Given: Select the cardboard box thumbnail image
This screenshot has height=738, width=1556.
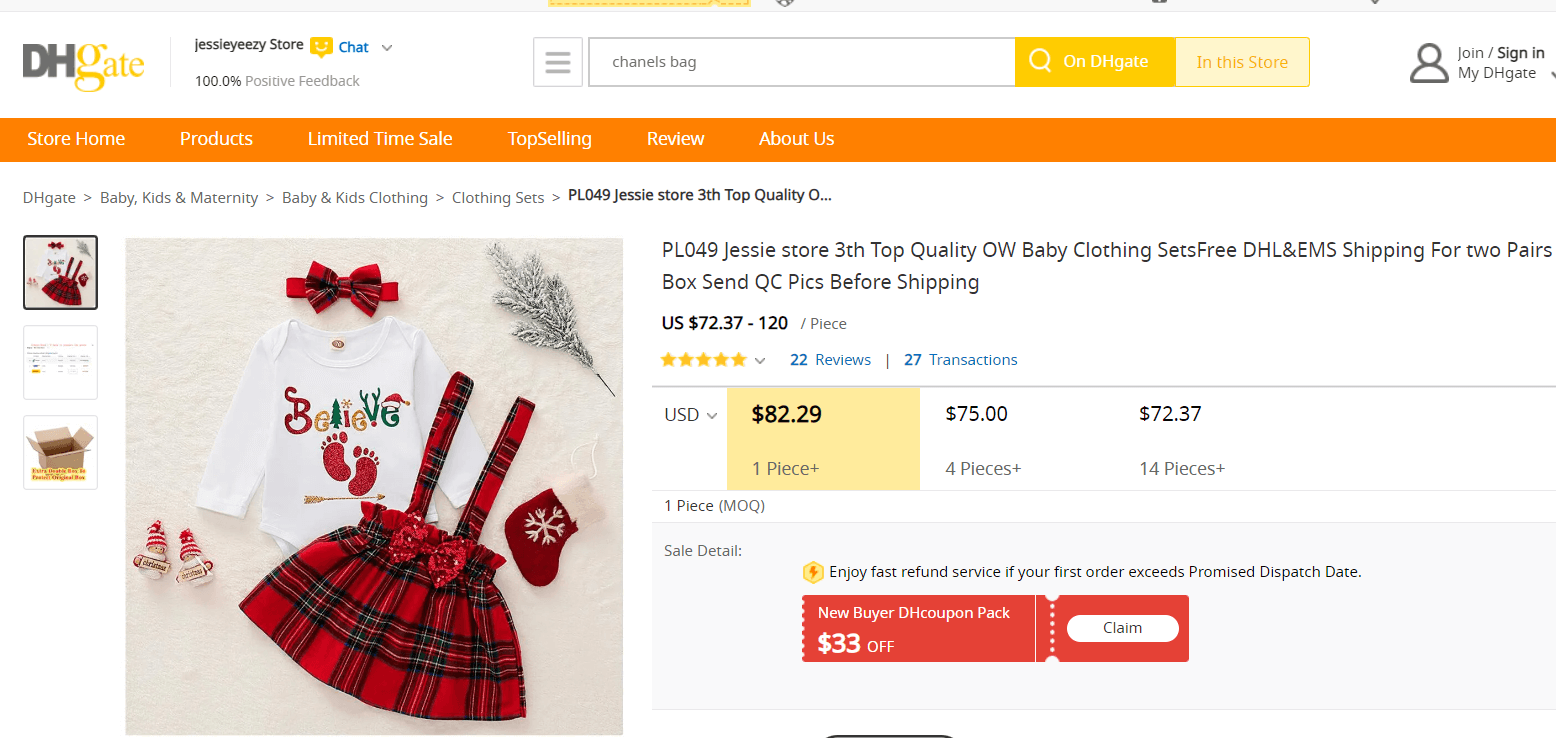Looking at the screenshot, I should [61, 452].
